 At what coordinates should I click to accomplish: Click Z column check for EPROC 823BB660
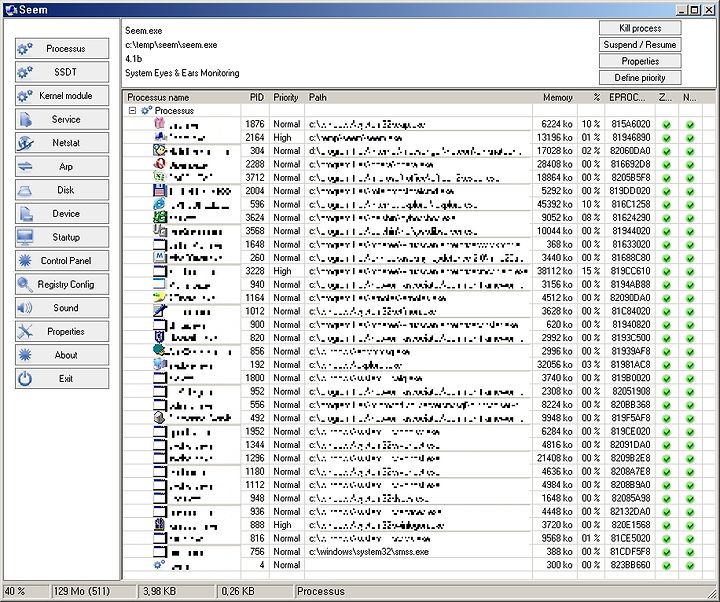(666, 565)
